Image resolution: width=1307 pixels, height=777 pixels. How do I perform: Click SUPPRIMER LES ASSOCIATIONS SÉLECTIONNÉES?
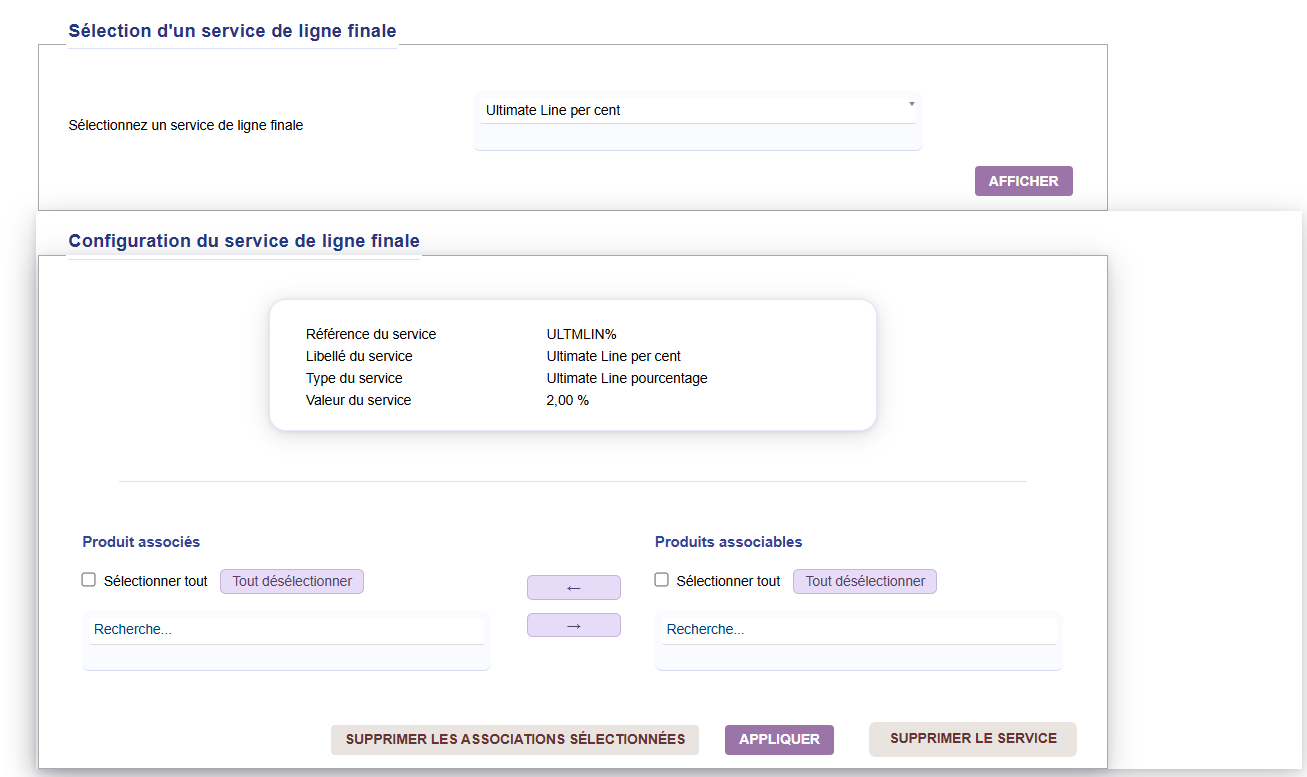click(515, 740)
